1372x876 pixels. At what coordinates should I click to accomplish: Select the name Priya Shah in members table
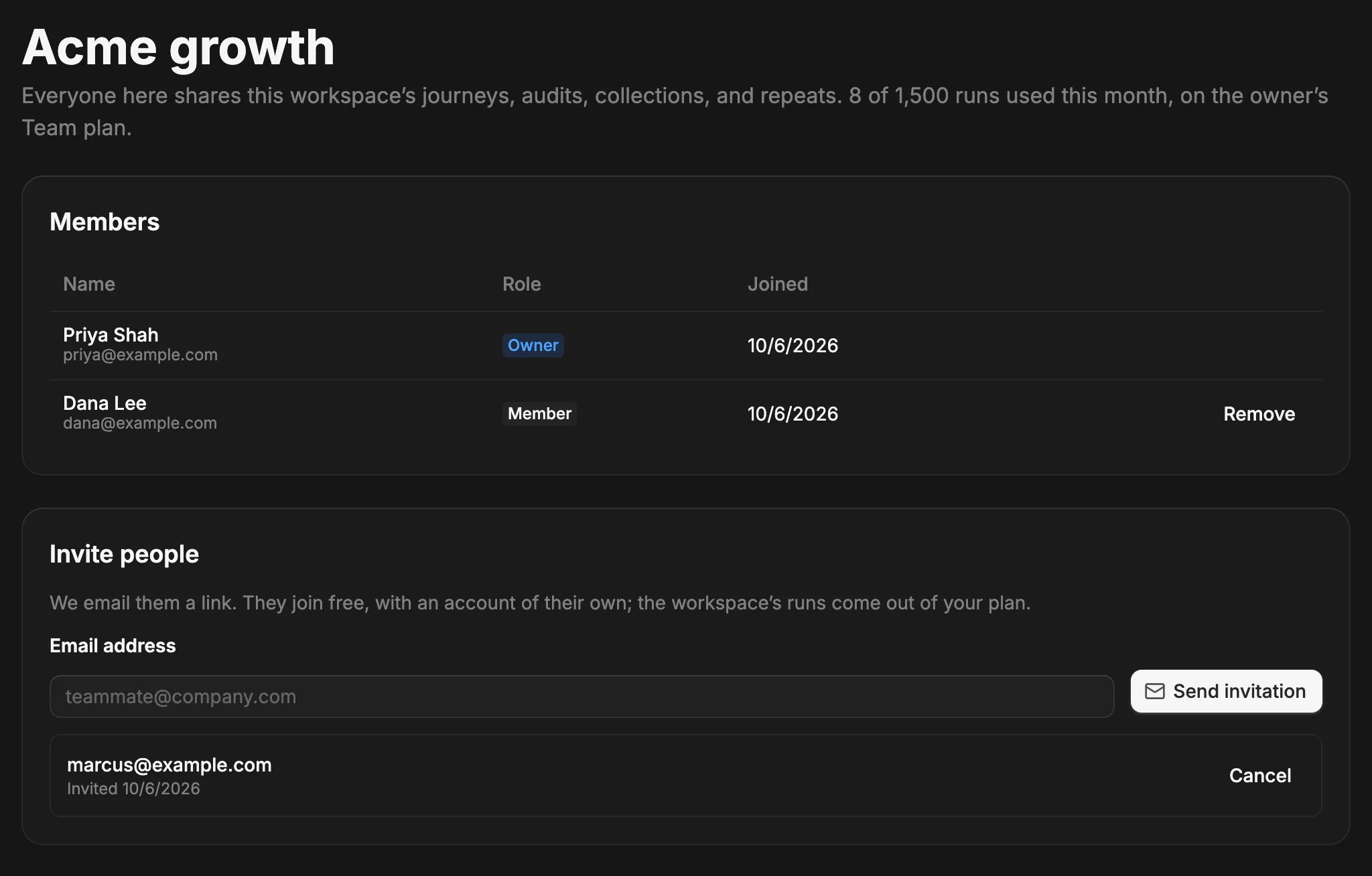coord(111,335)
